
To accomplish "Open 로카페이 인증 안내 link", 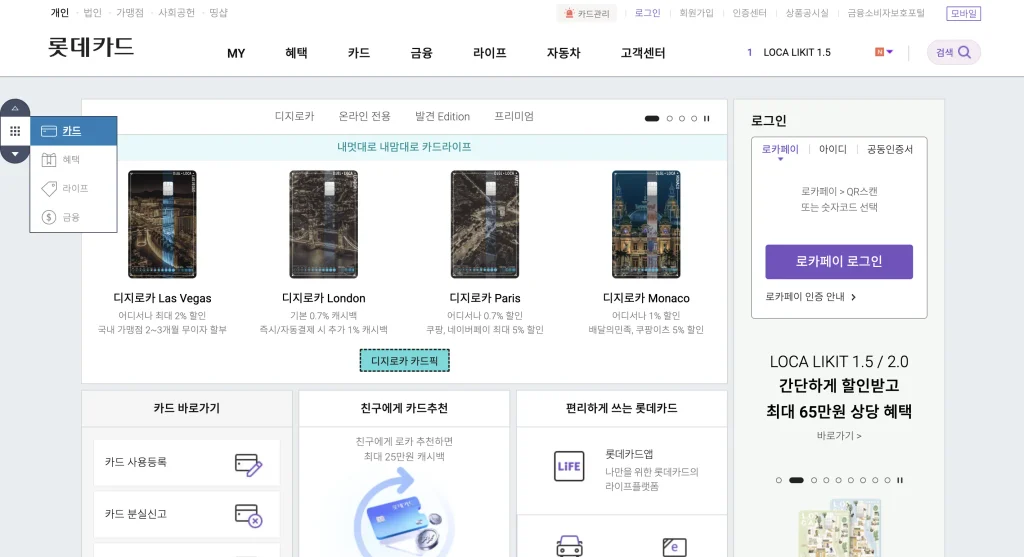I will pyautogui.click(x=810, y=296).
